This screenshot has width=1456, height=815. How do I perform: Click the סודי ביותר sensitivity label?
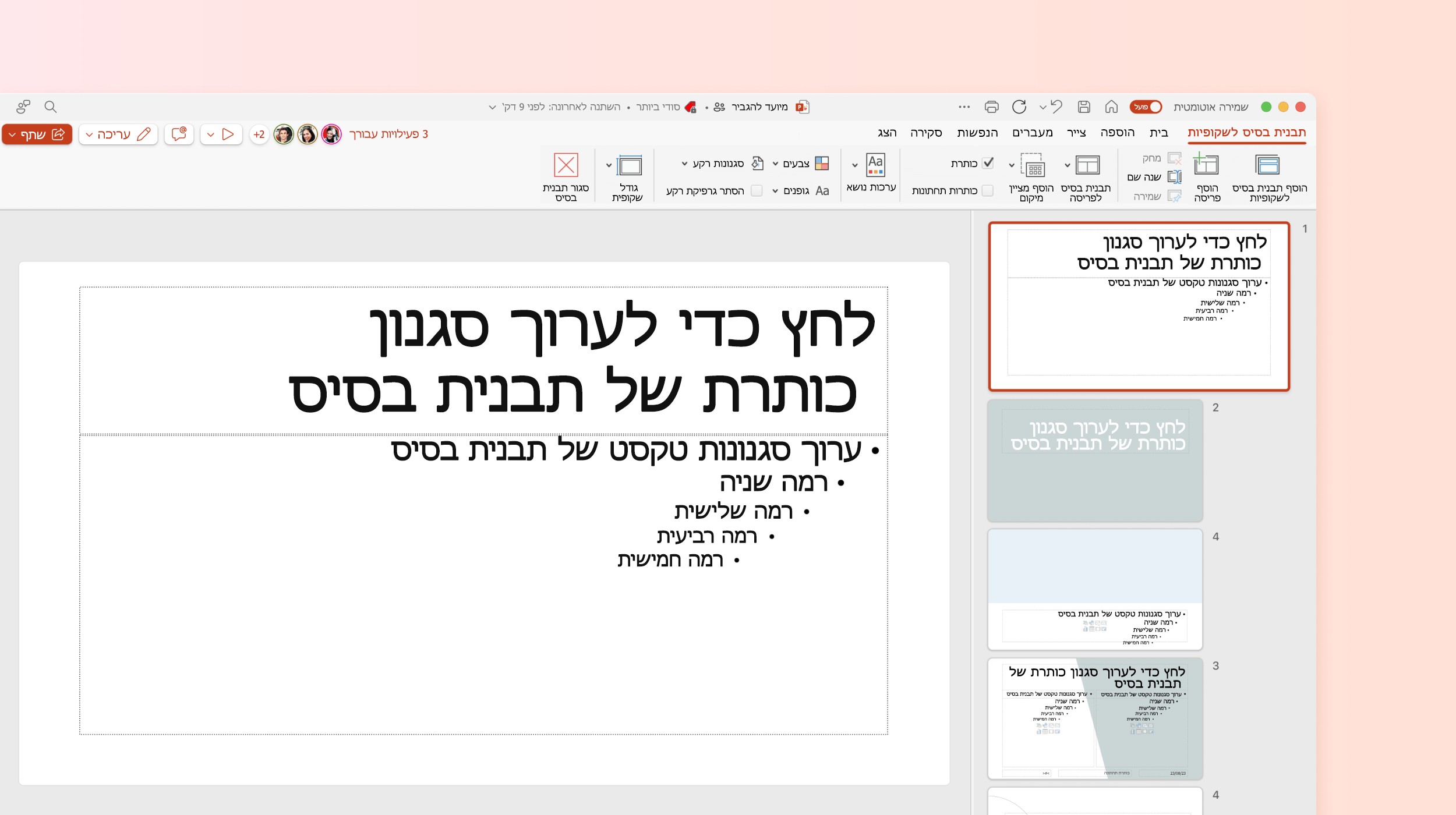tap(658, 107)
